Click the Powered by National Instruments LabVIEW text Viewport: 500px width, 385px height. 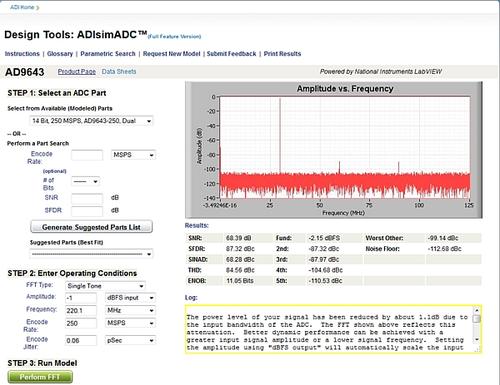381,71
